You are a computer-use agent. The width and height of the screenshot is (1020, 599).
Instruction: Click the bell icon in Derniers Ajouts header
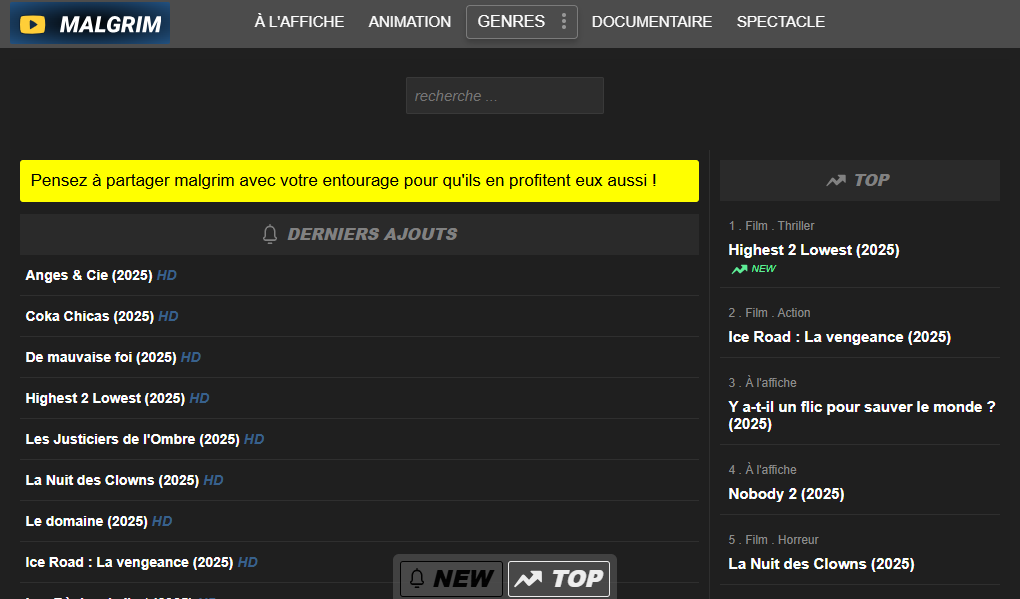269,234
